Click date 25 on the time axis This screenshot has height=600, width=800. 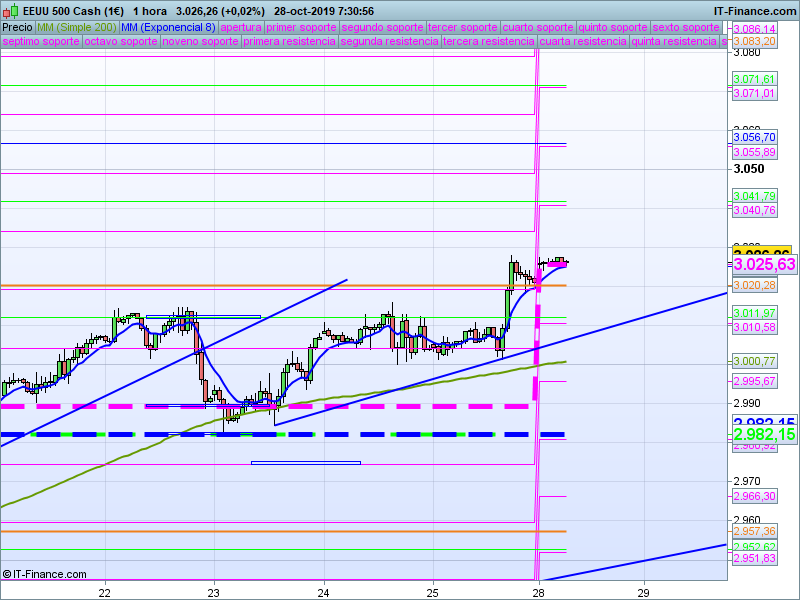[x=433, y=593]
